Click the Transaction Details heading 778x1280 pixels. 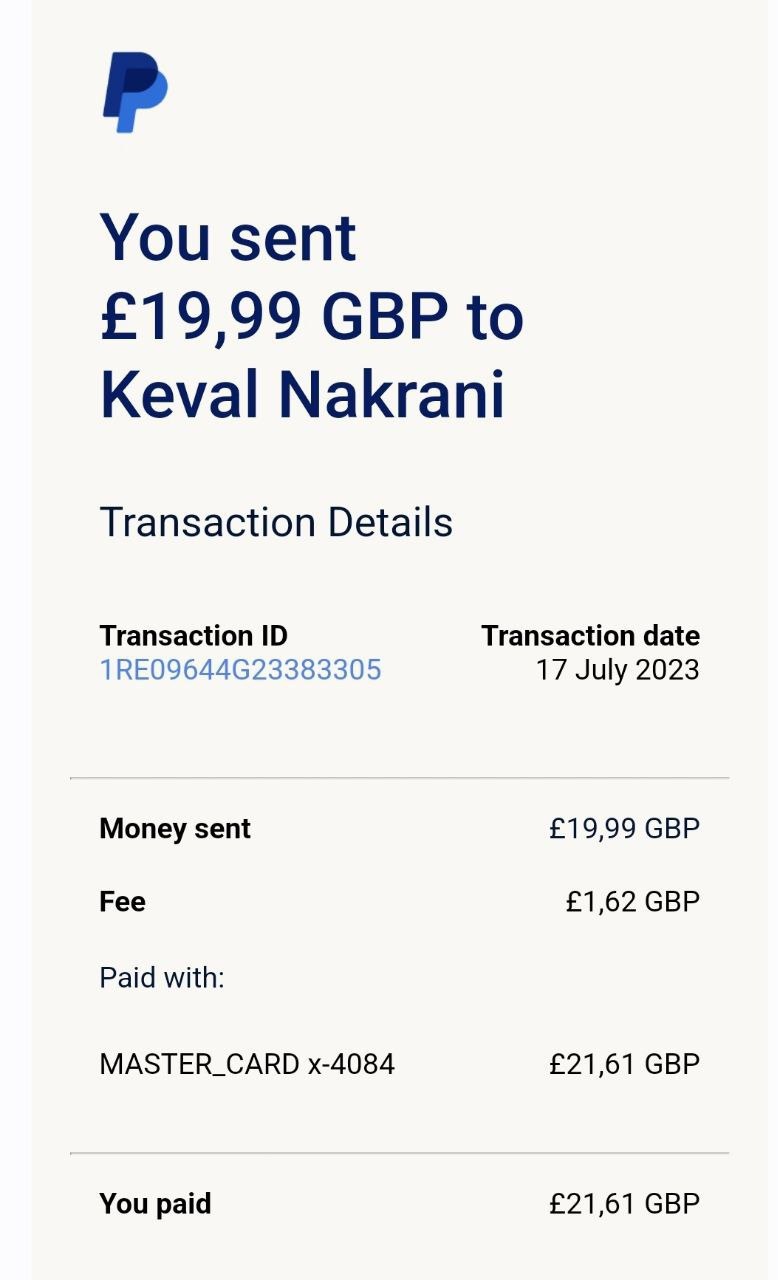[276, 523]
